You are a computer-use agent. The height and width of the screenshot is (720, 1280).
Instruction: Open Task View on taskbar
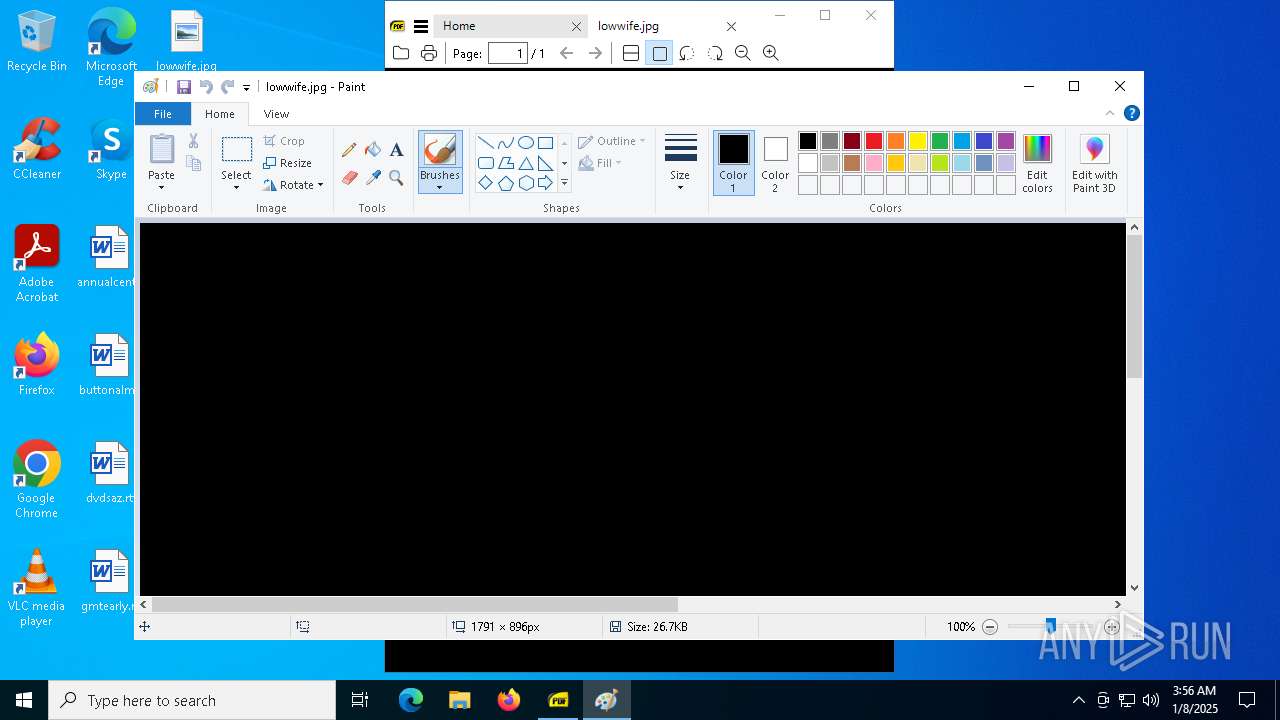[360, 700]
